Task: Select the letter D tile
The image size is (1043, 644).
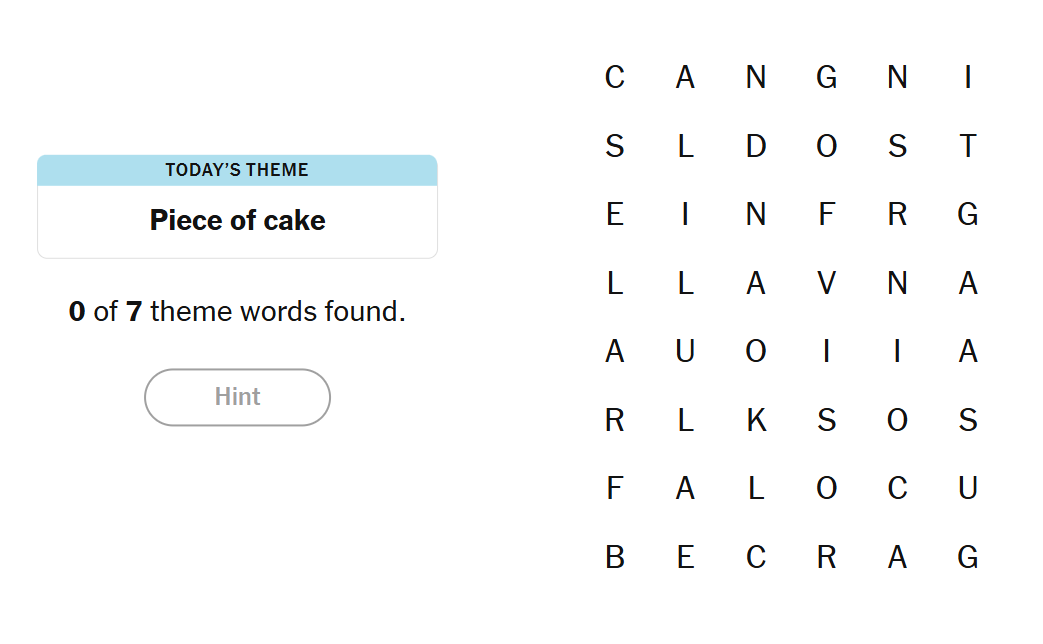Action: [756, 146]
